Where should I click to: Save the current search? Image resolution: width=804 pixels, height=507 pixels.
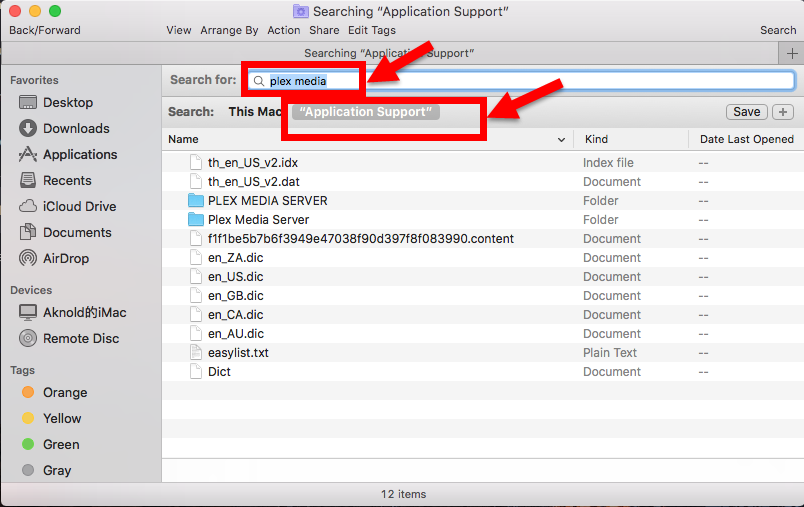tap(746, 112)
